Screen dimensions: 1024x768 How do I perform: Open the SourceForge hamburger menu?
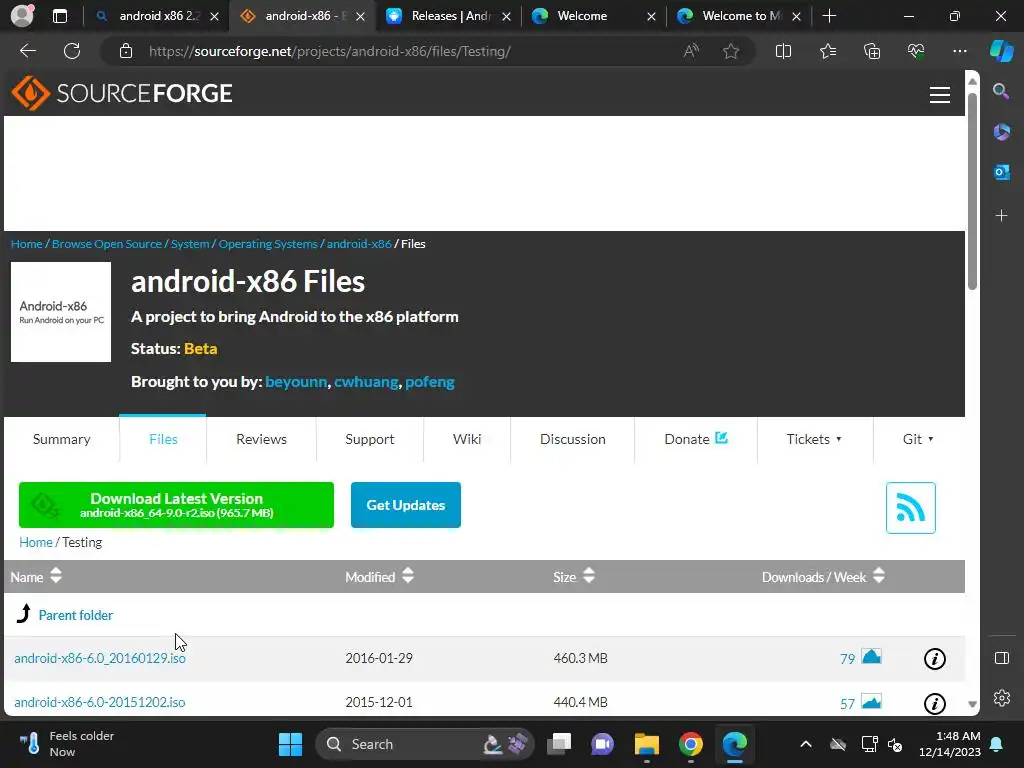[940, 95]
